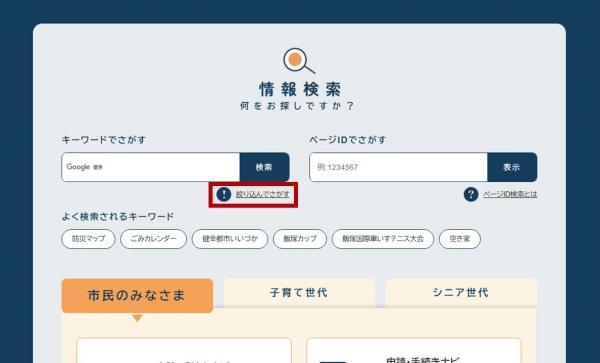Switch to the 市民のみなさま tab

137,295
